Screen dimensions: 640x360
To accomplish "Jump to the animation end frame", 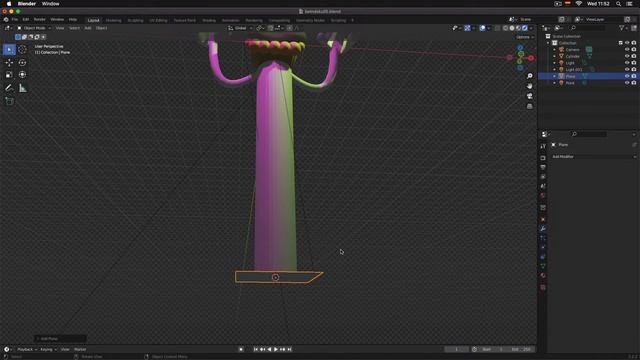I will [x=289, y=349].
